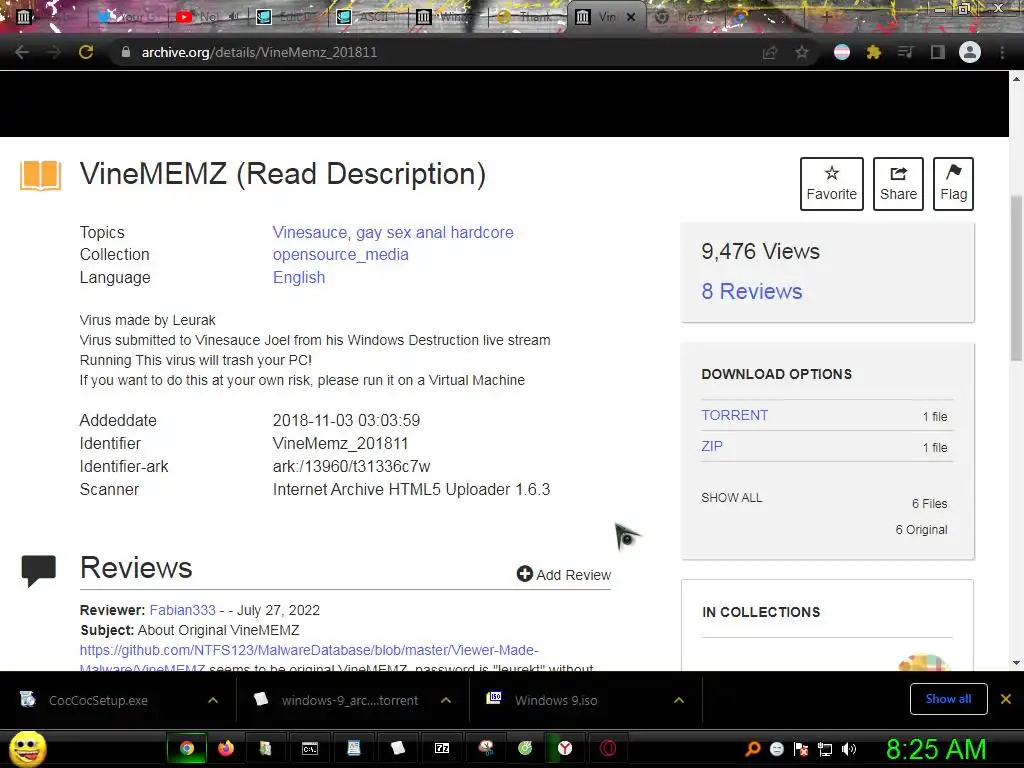Image resolution: width=1024 pixels, height=768 pixels.
Task: Click the 'gay sex anal hardcore' topic link
Action: 435,232
